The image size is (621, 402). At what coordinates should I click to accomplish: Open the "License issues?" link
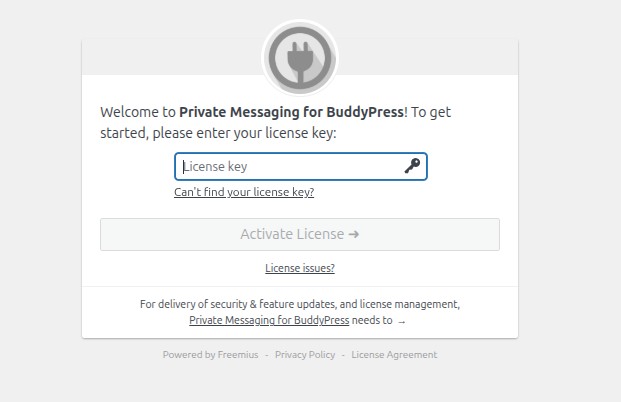coord(299,268)
